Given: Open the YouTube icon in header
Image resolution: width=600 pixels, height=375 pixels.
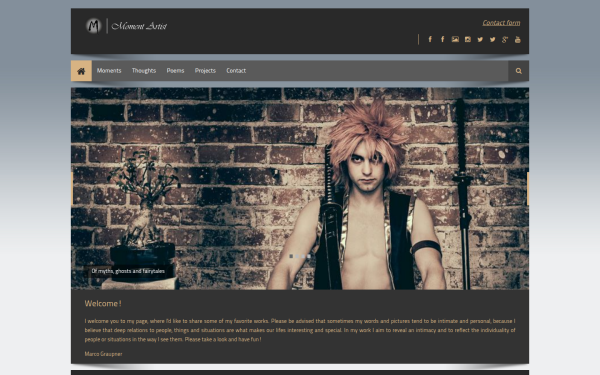Looking at the screenshot, I should pyautogui.click(x=517, y=39).
